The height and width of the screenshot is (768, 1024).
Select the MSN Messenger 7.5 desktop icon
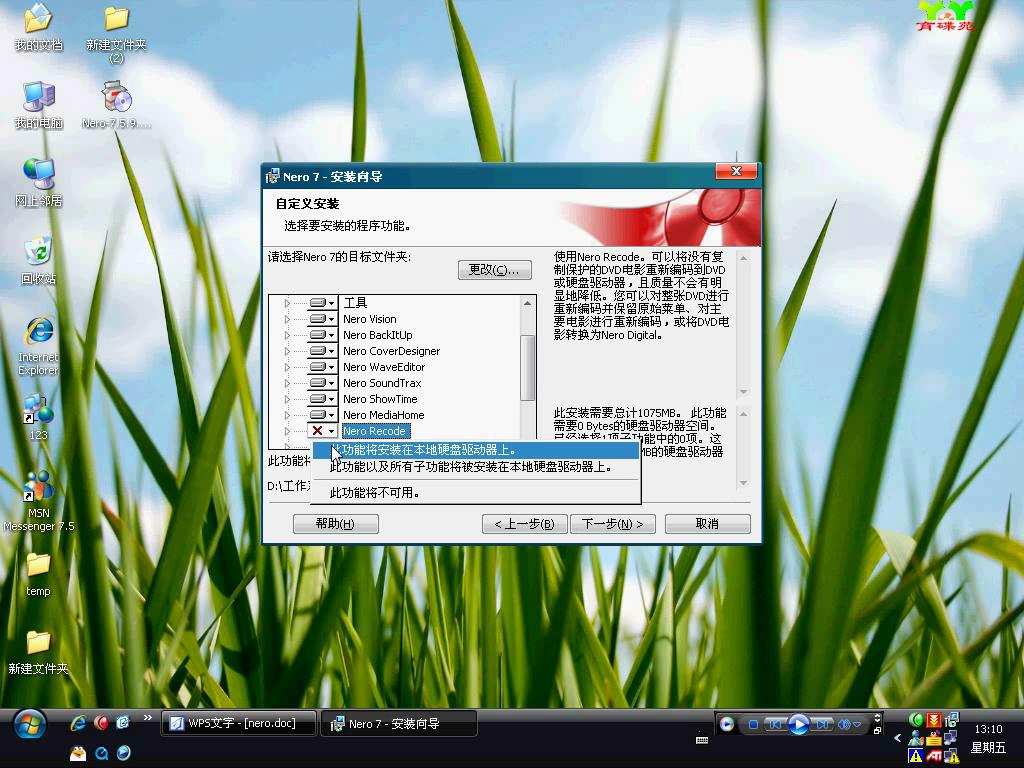(x=39, y=502)
